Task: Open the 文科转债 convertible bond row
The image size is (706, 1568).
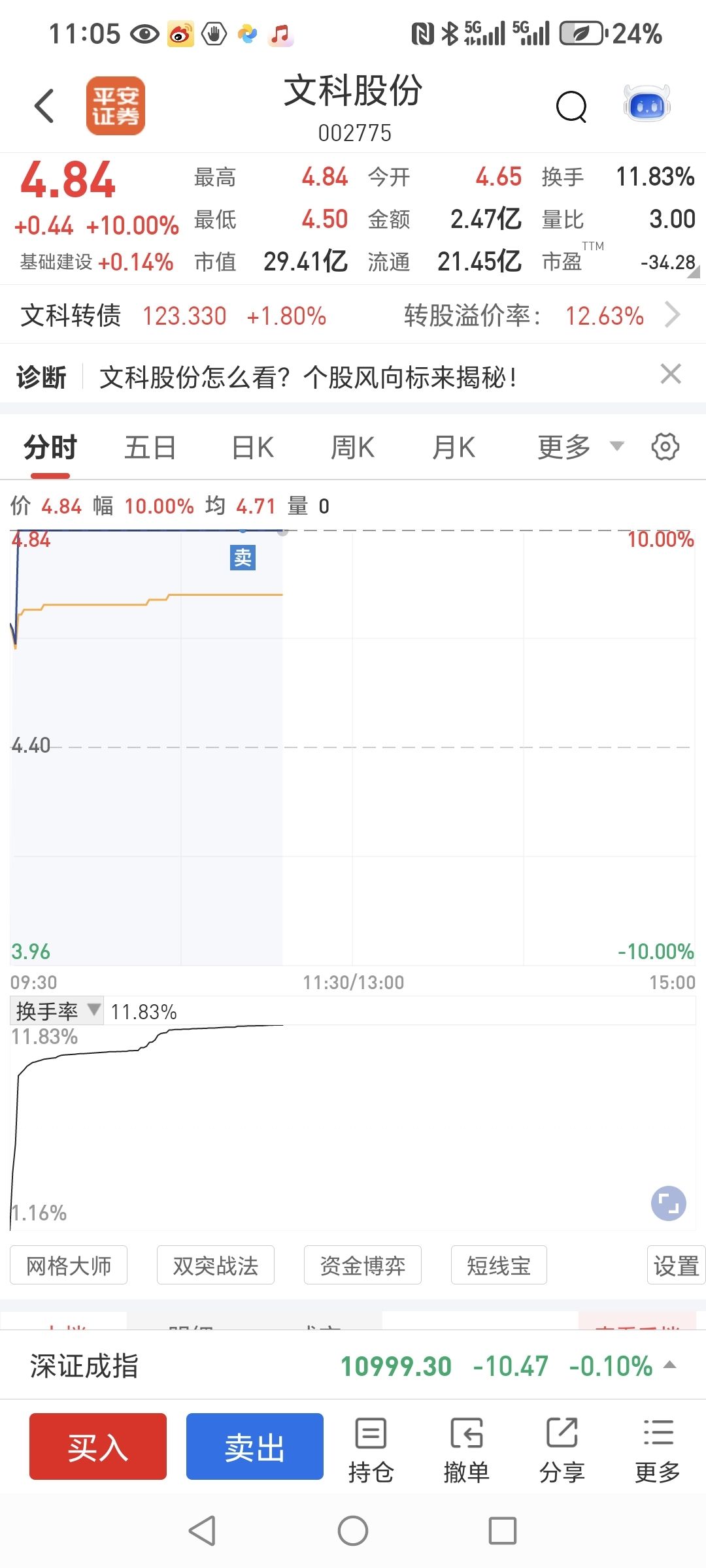Action: 353,315
